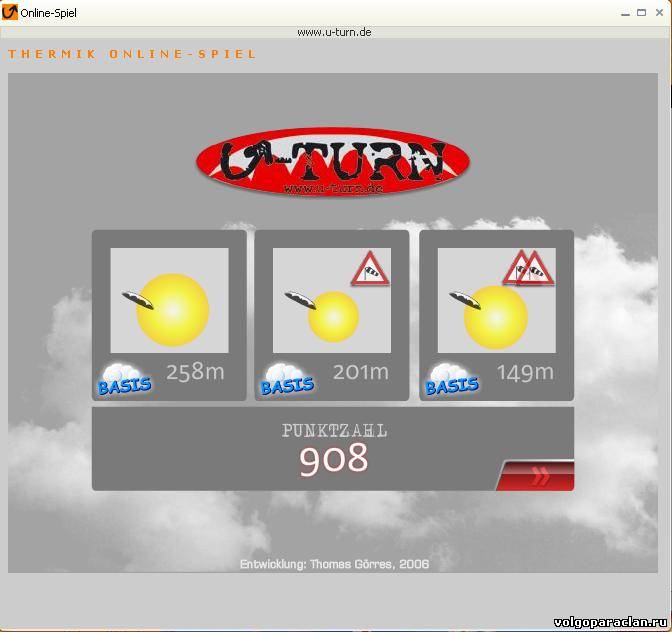Click the score value 908

point(333,459)
